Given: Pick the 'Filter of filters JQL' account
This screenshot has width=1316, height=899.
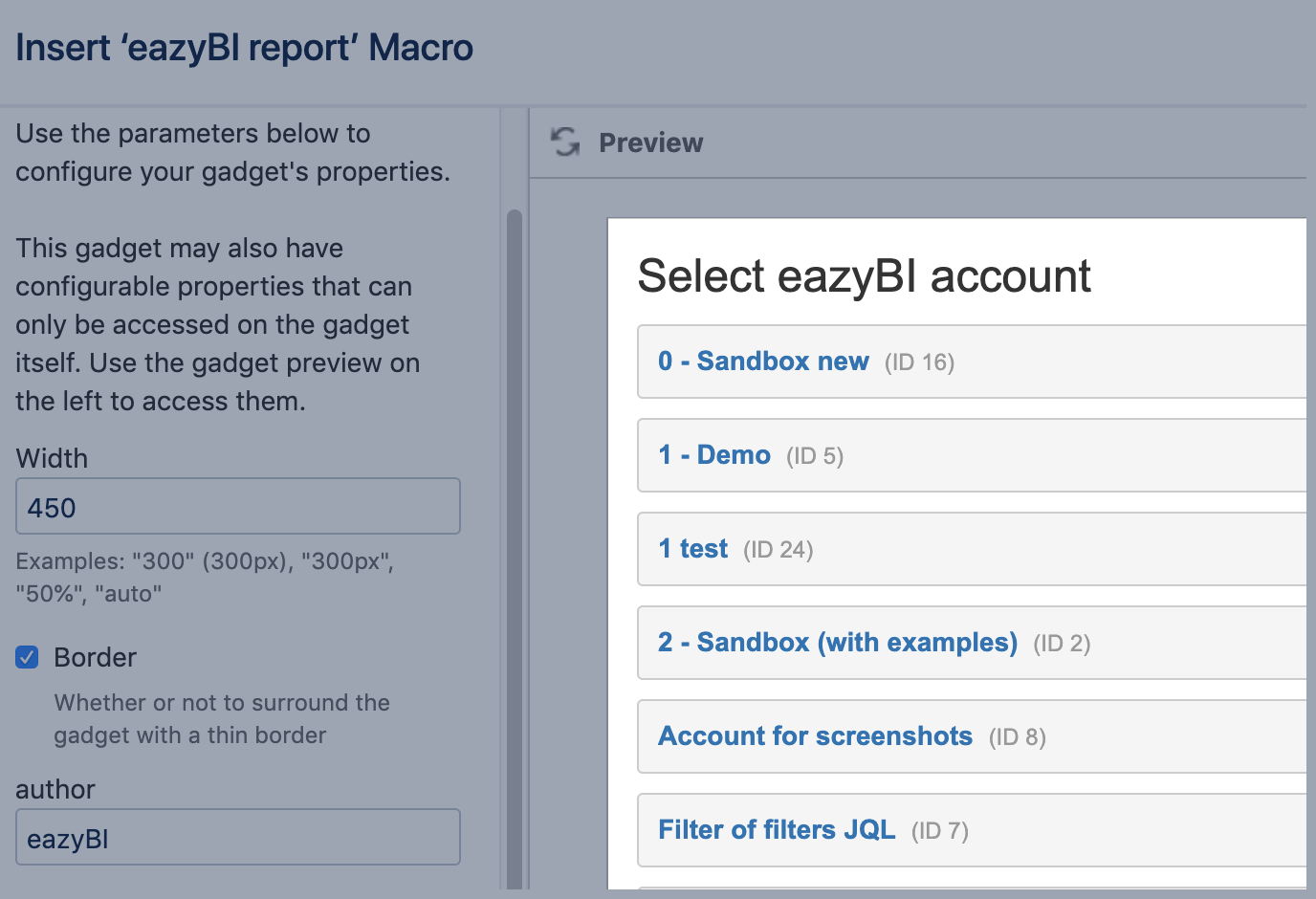Looking at the screenshot, I should pos(777,830).
